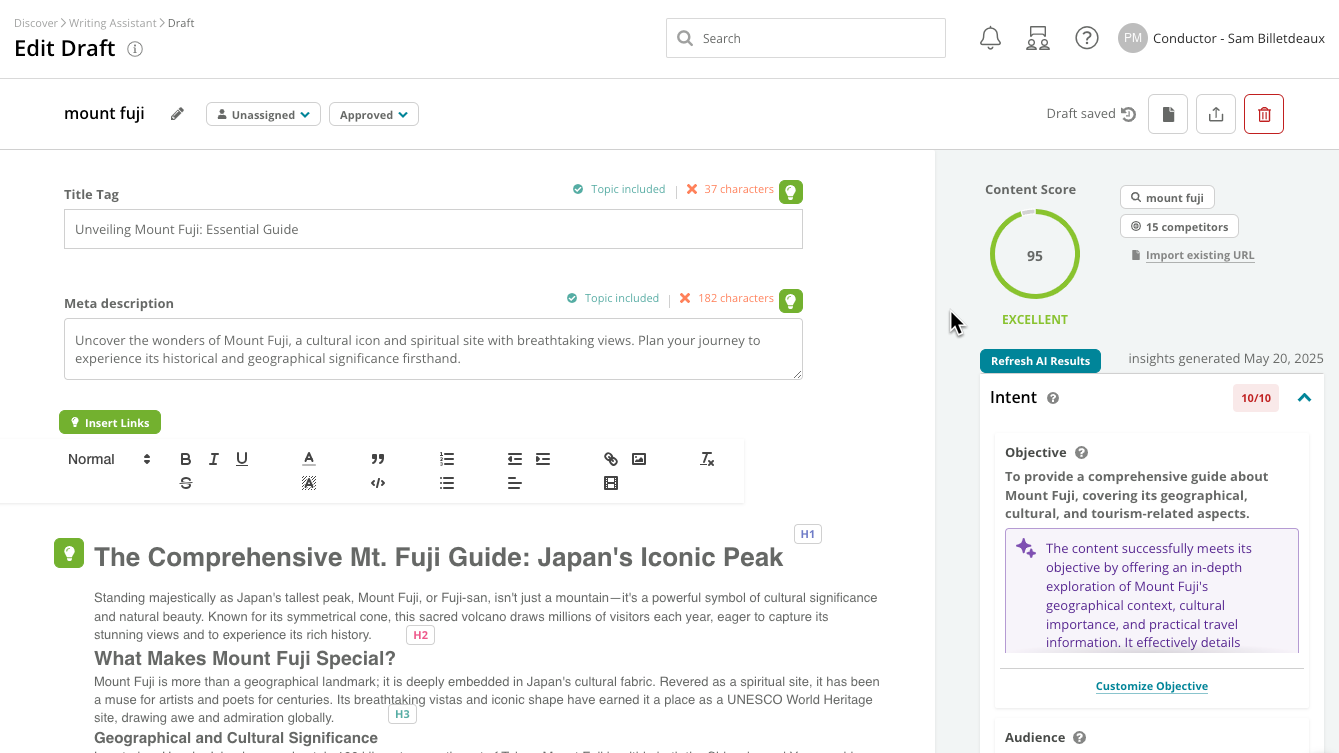1339x753 pixels.
Task: Open notifications bell
Action: pos(990,38)
